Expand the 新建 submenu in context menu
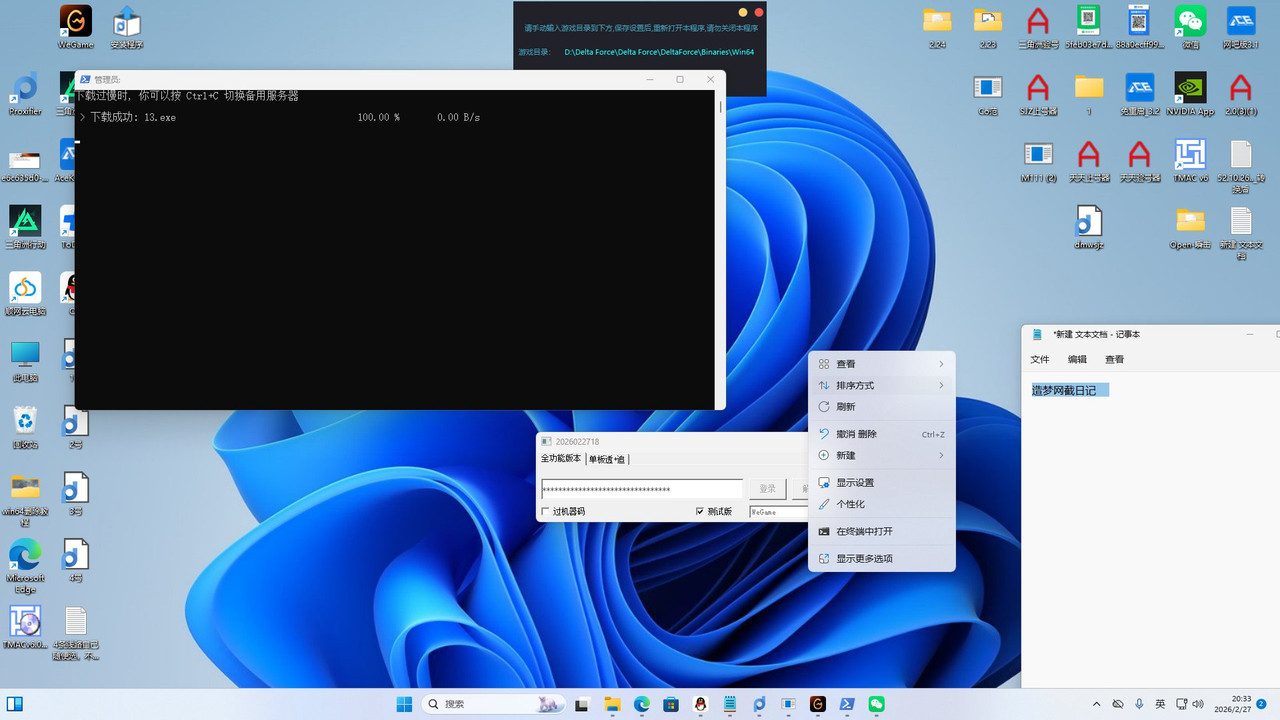 tap(881, 455)
